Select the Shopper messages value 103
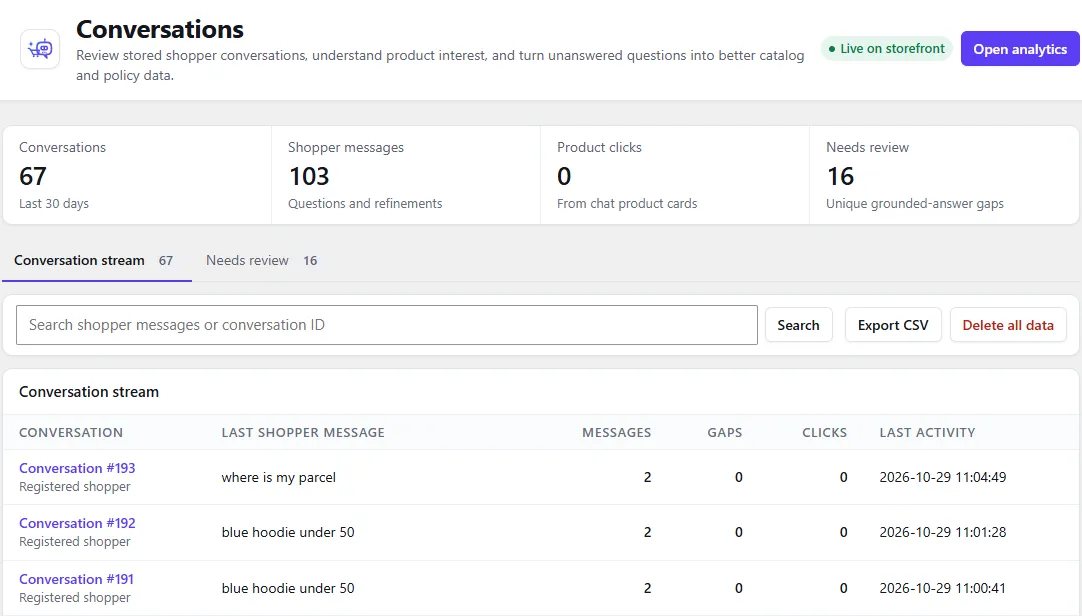The width and height of the screenshot is (1082, 616). (x=309, y=176)
